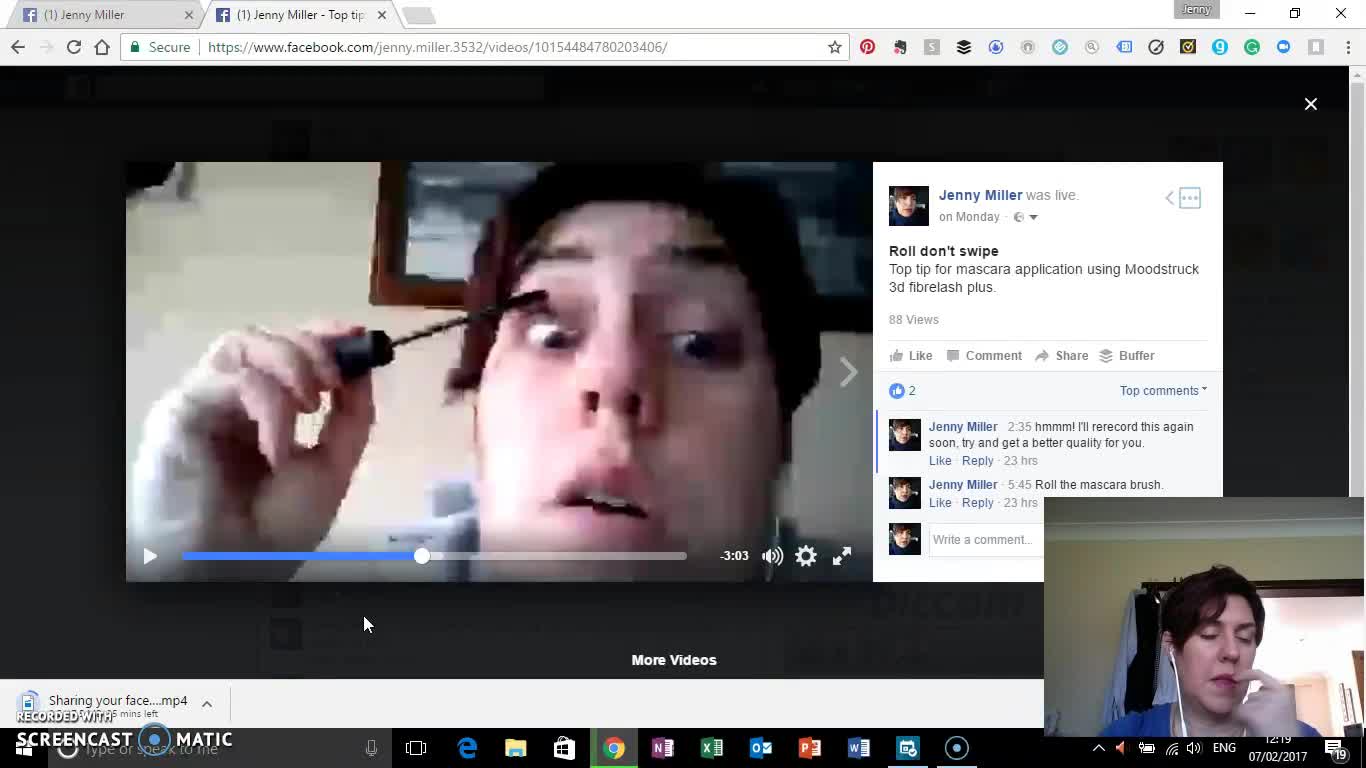Open OneNote from taskbar
This screenshot has width=1366, height=768.
(663, 748)
